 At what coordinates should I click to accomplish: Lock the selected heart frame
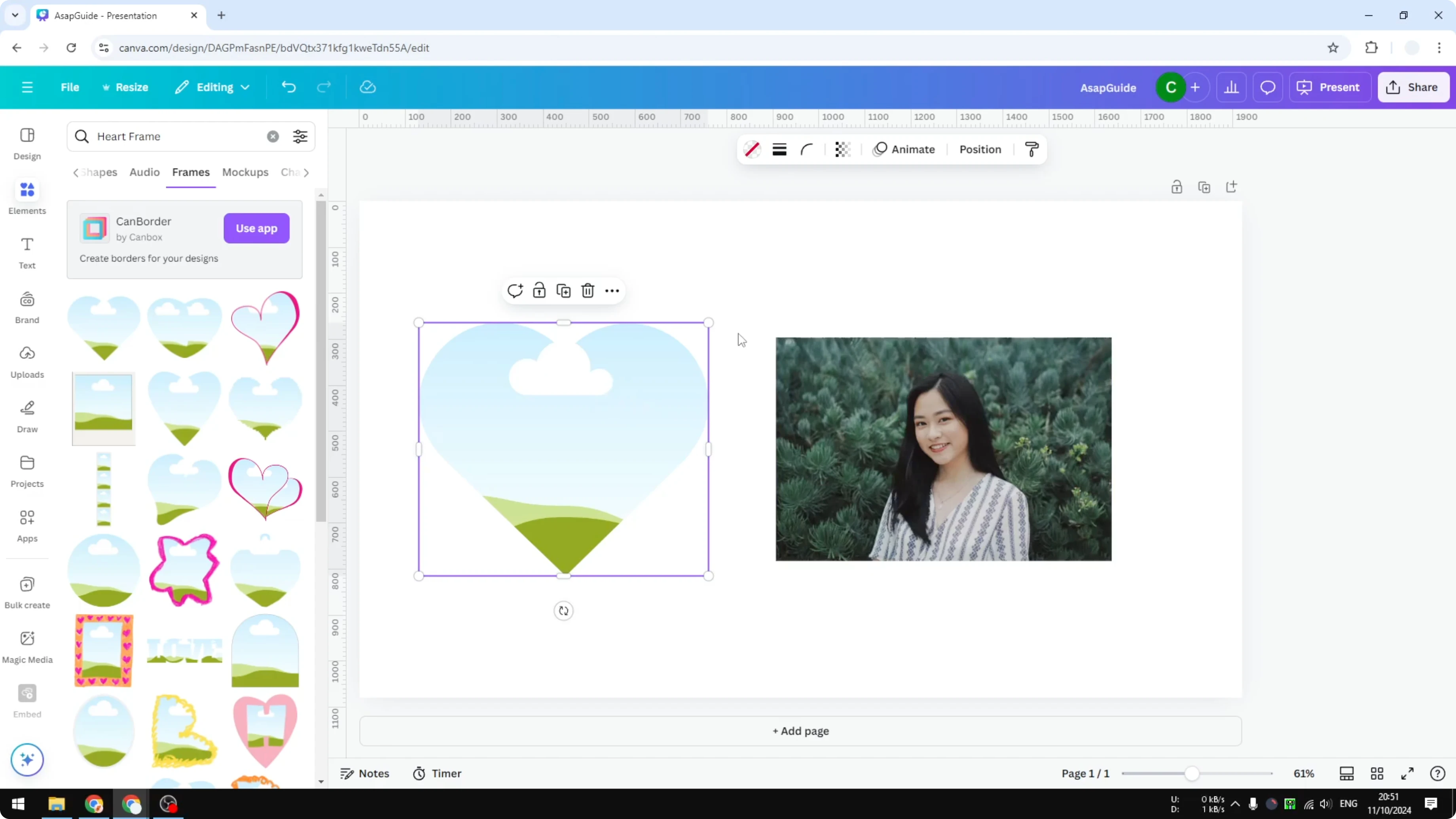click(539, 290)
